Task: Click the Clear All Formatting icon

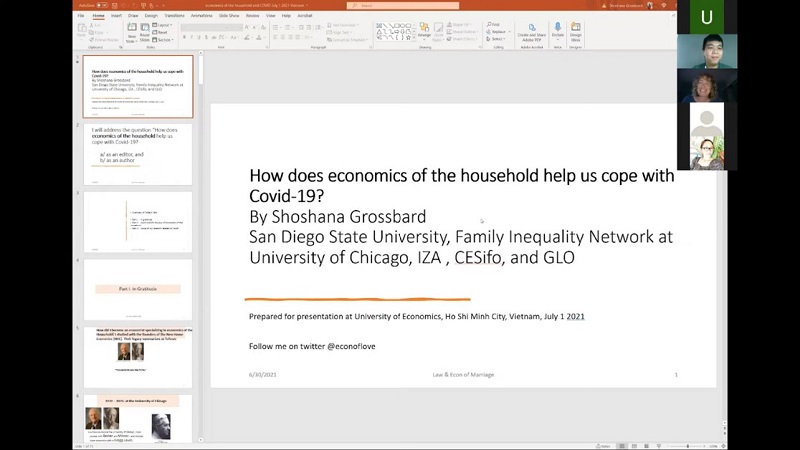Action: [x=263, y=27]
